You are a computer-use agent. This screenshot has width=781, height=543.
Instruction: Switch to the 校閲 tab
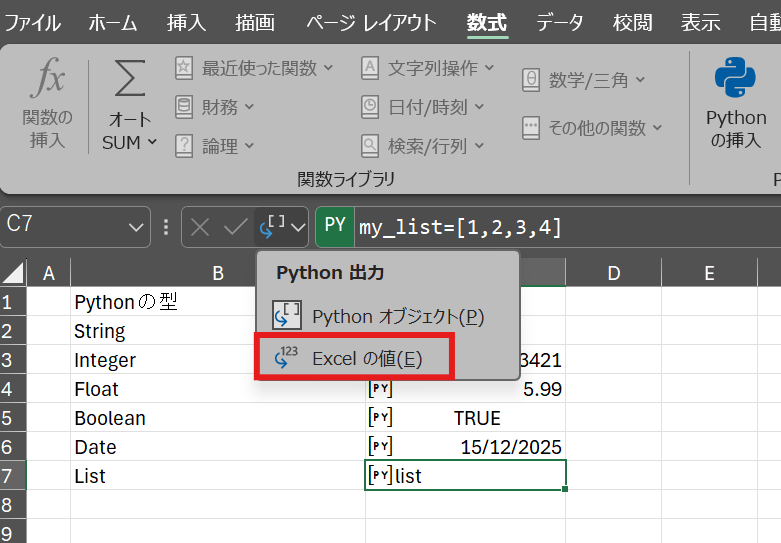[x=633, y=23]
